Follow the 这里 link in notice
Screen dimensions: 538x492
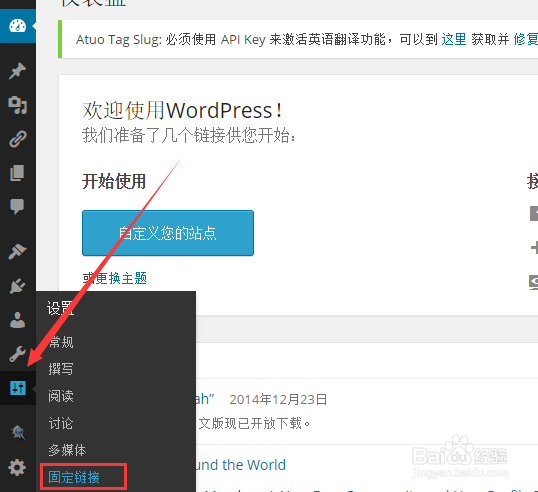(x=454, y=39)
